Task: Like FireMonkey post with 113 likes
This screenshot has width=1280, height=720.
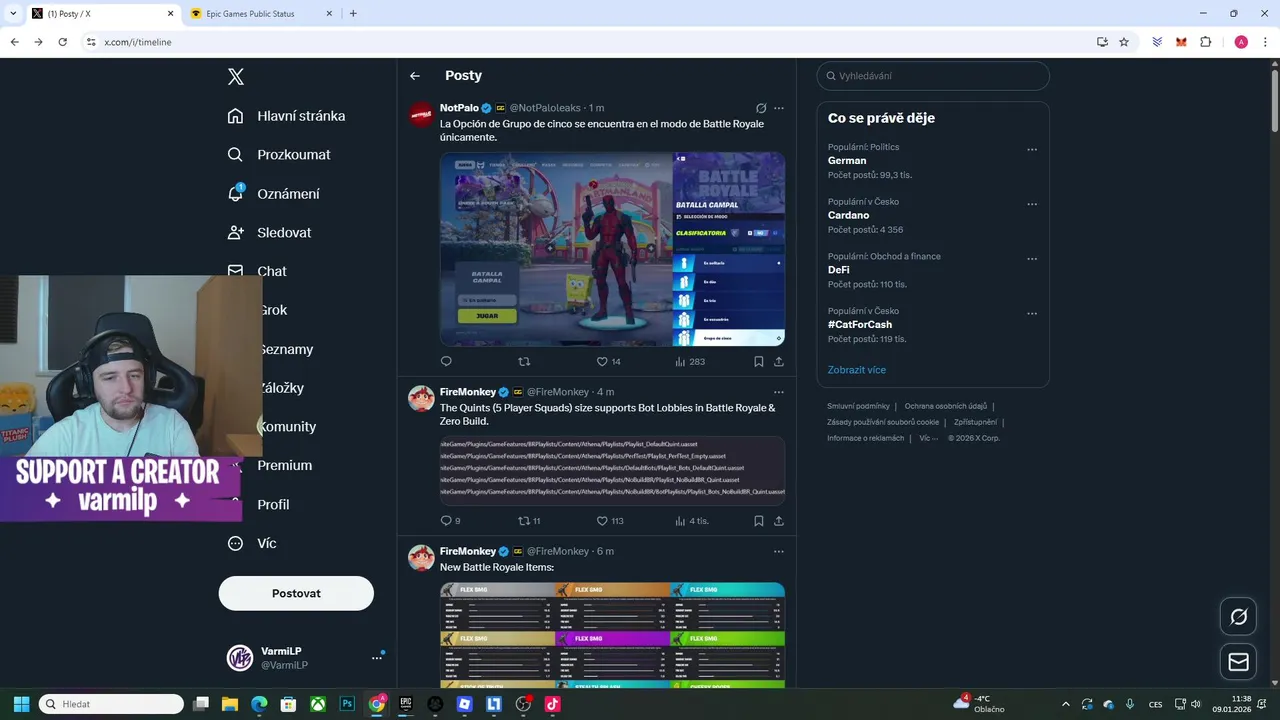Action: coord(610,521)
